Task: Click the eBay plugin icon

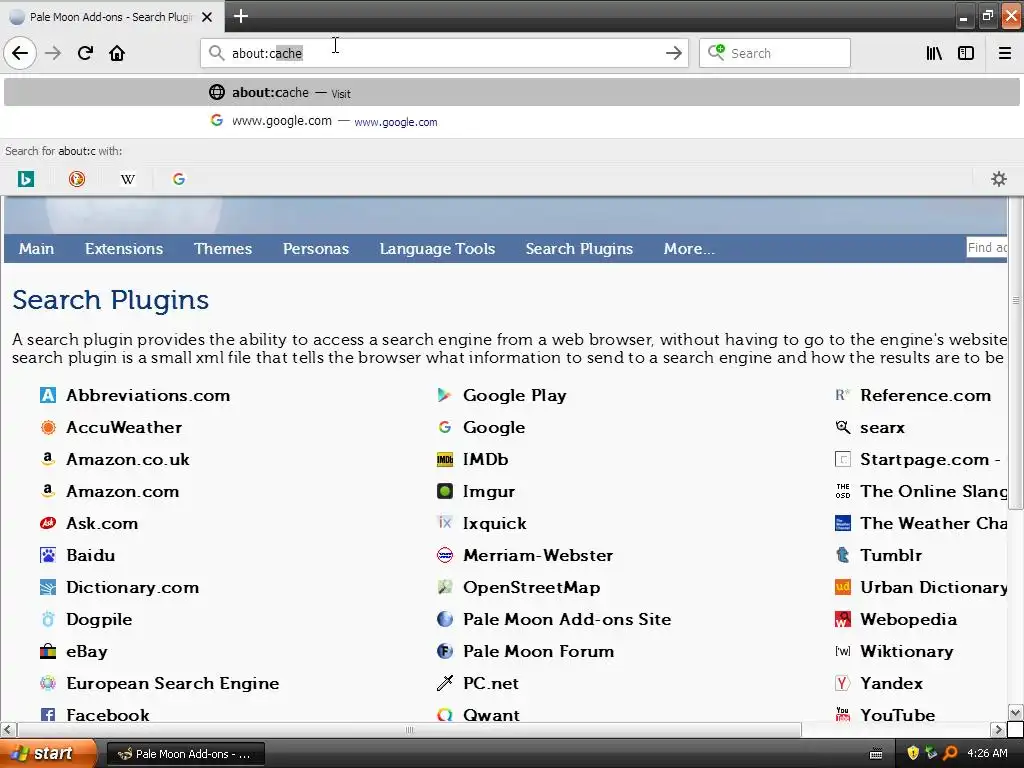Action: [48, 651]
